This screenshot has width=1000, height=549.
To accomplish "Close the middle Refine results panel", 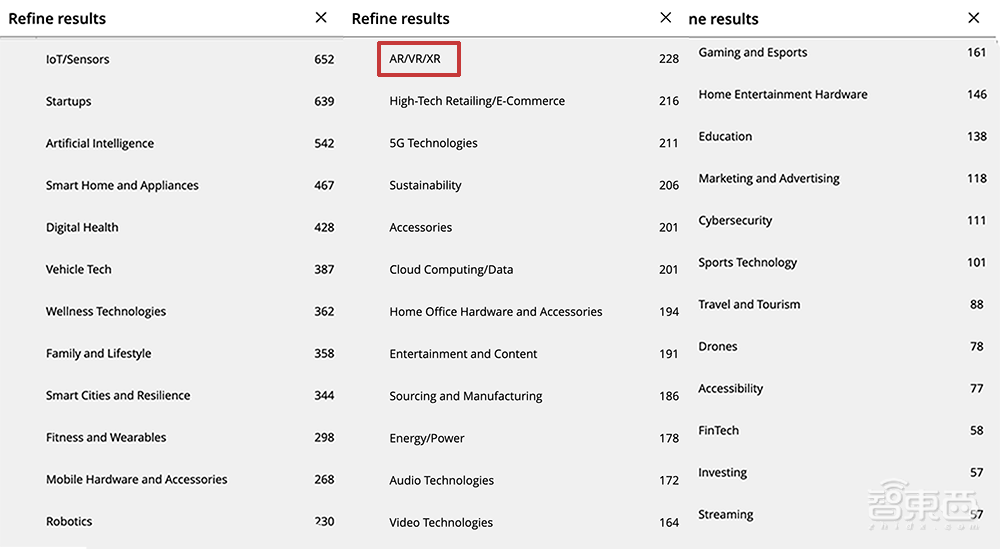I will [666, 18].
